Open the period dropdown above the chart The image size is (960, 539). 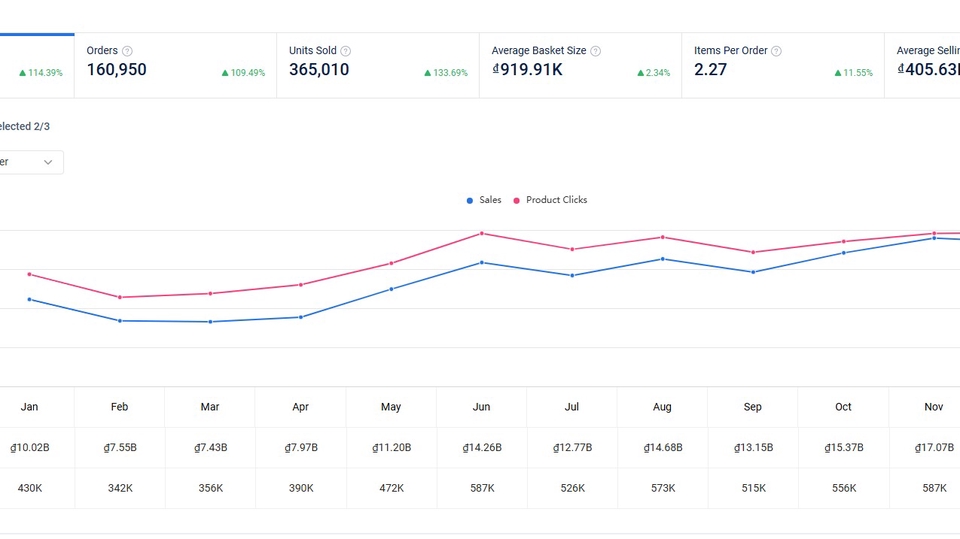(30, 162)
